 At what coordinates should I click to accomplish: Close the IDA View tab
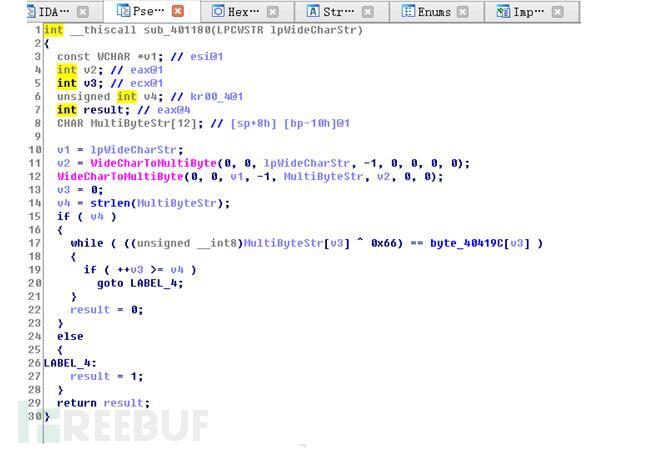coord(83,12)
